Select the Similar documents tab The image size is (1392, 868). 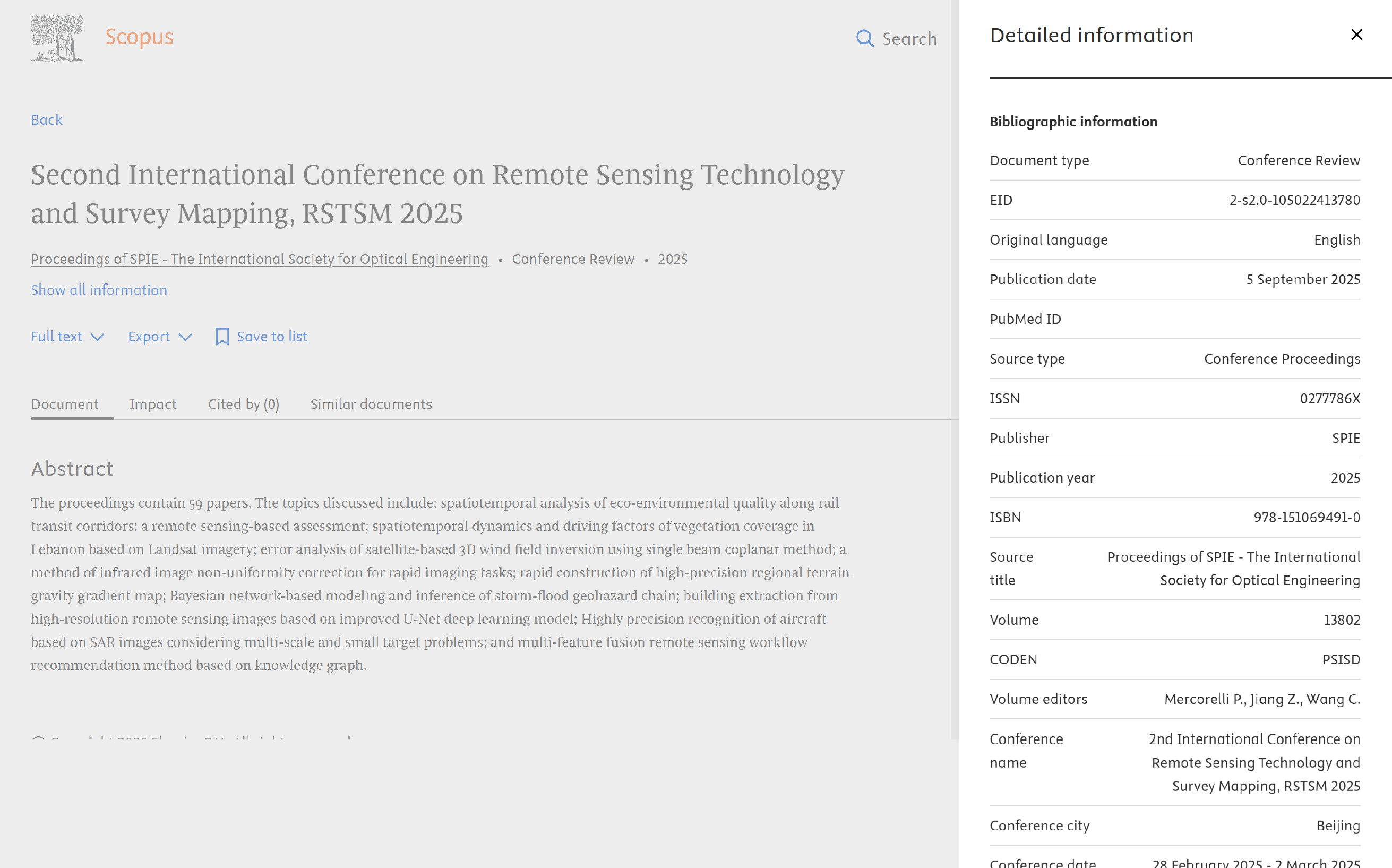371,404
